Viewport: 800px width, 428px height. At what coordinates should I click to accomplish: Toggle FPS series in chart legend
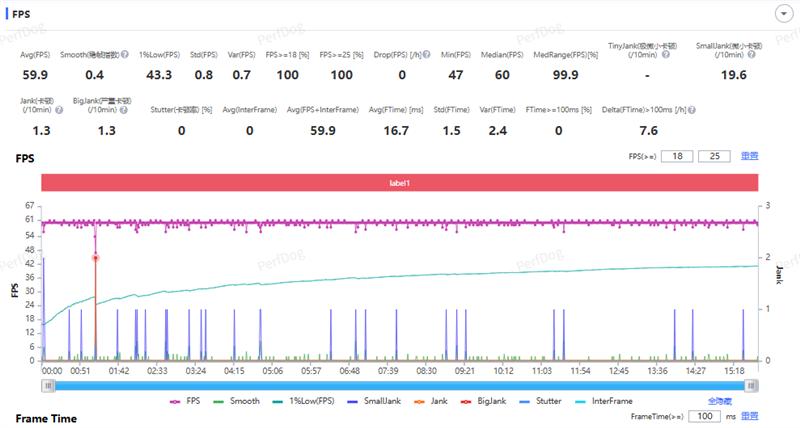(185, 401)
